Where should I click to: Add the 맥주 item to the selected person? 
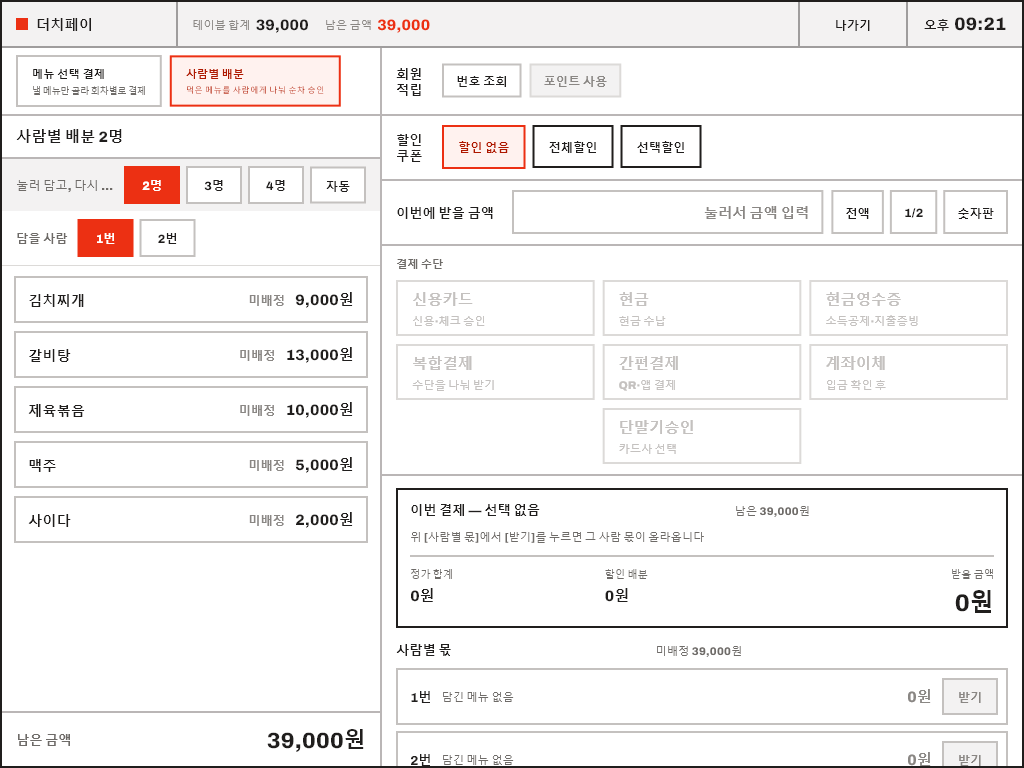pyautogui.click(x=191, y=464)
